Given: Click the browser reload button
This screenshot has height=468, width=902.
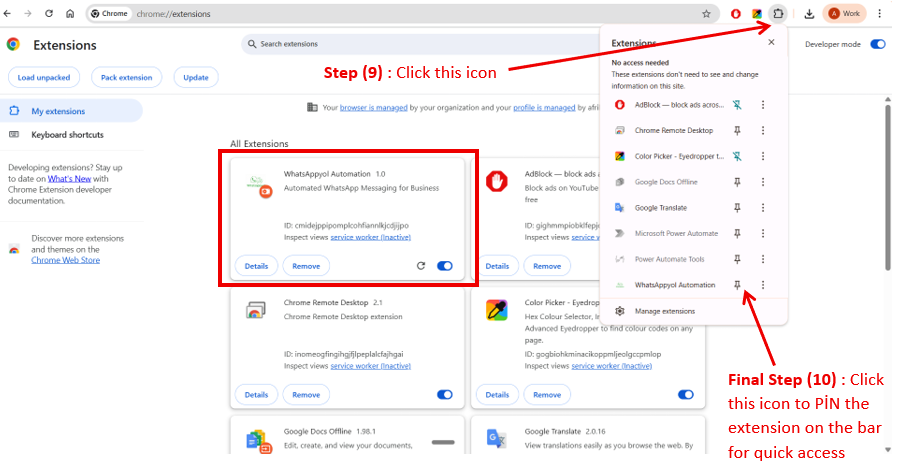Looking at the screenshot, I should [x=48, y=14].
